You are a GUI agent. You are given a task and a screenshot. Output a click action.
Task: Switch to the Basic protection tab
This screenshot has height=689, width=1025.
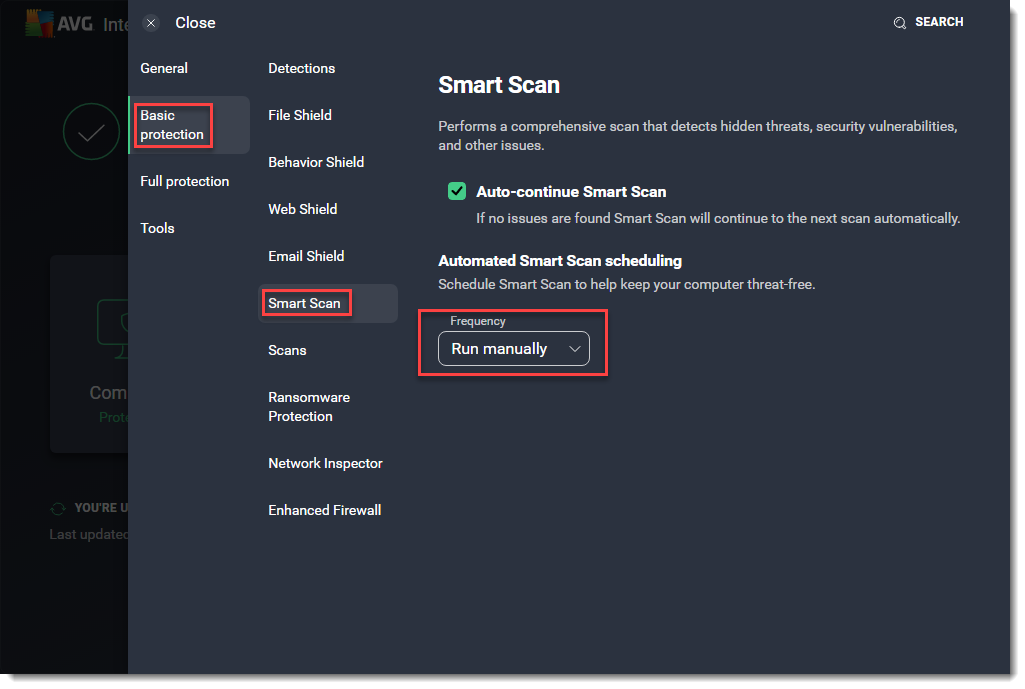171,124
